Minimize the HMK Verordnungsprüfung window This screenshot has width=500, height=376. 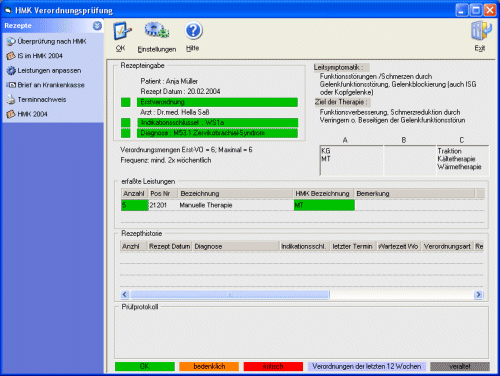coord(462,10)
